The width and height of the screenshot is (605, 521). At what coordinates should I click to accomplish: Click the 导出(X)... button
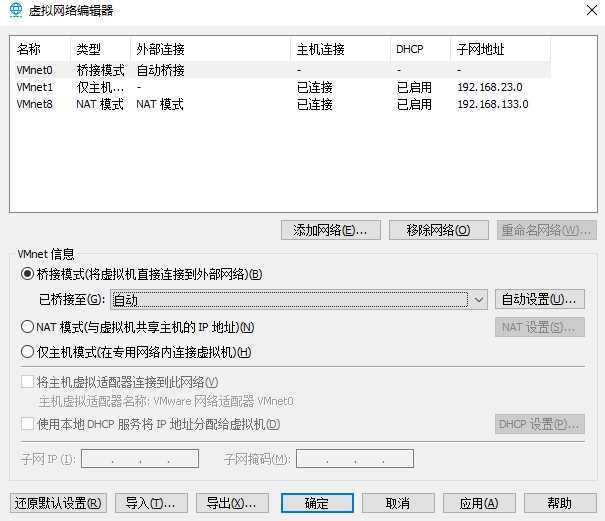pos(232,503)
